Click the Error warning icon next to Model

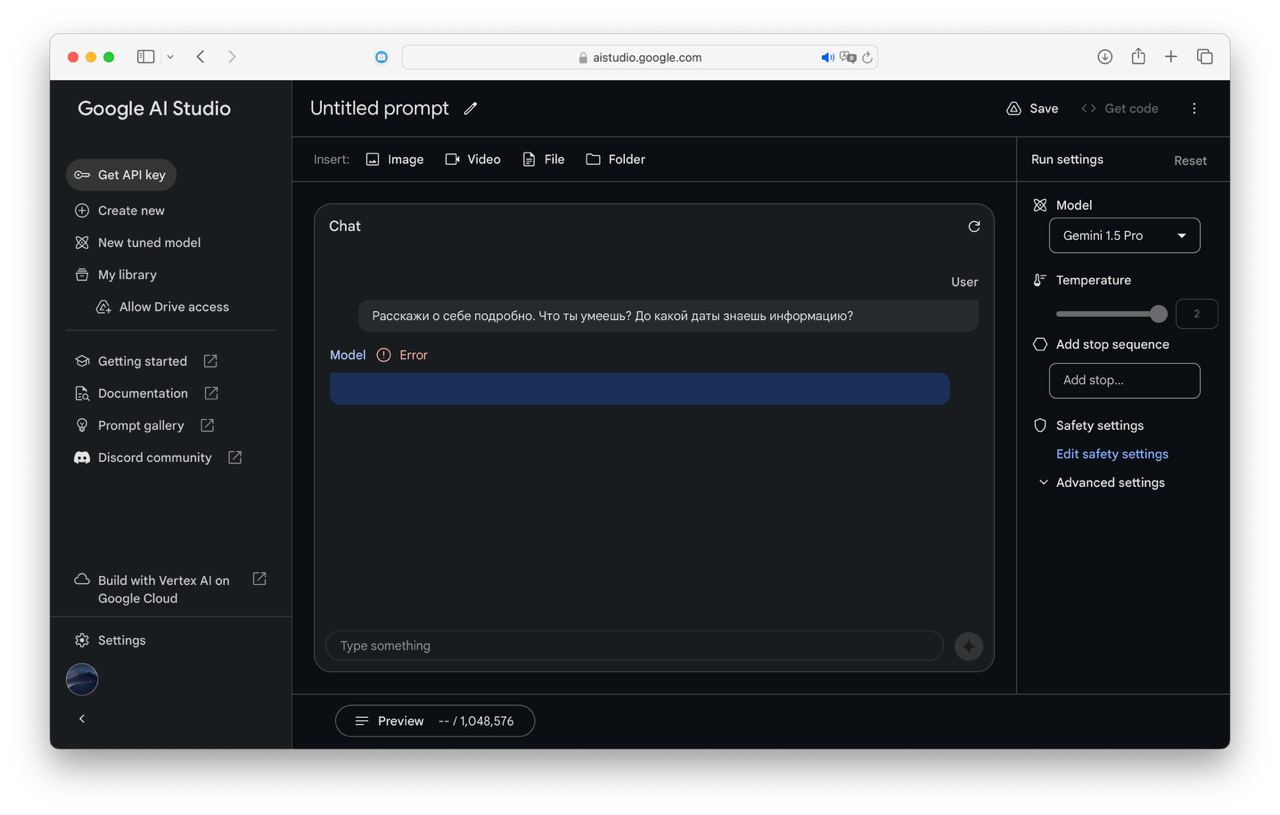383,355
